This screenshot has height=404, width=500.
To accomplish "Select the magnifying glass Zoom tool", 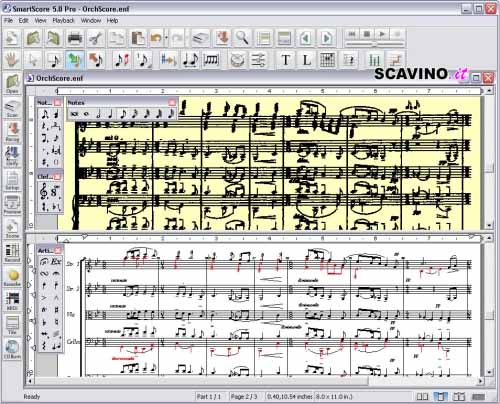I will (242, 38).
